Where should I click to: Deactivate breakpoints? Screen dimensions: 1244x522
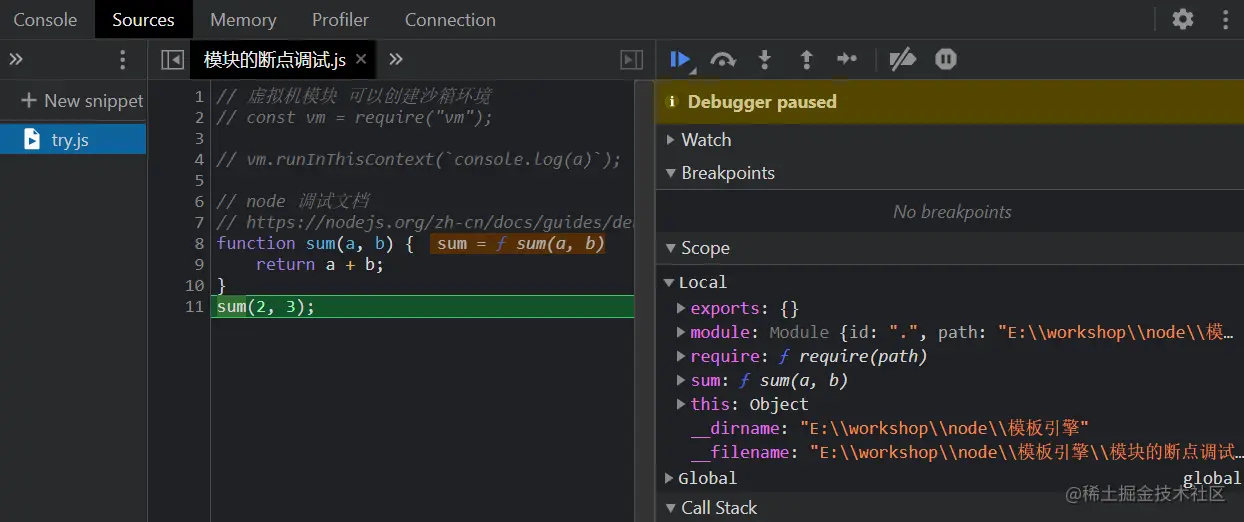click(x=902, y=60)
